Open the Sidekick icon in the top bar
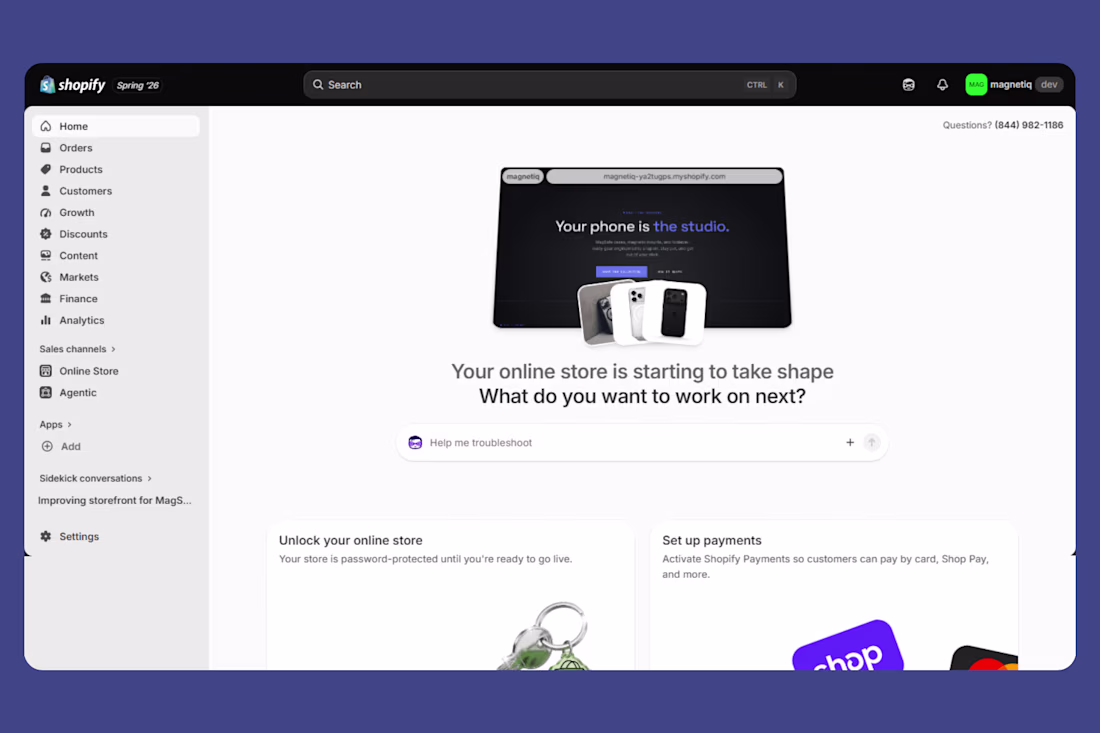The image size is (1100, 733). tap(908, 85)
